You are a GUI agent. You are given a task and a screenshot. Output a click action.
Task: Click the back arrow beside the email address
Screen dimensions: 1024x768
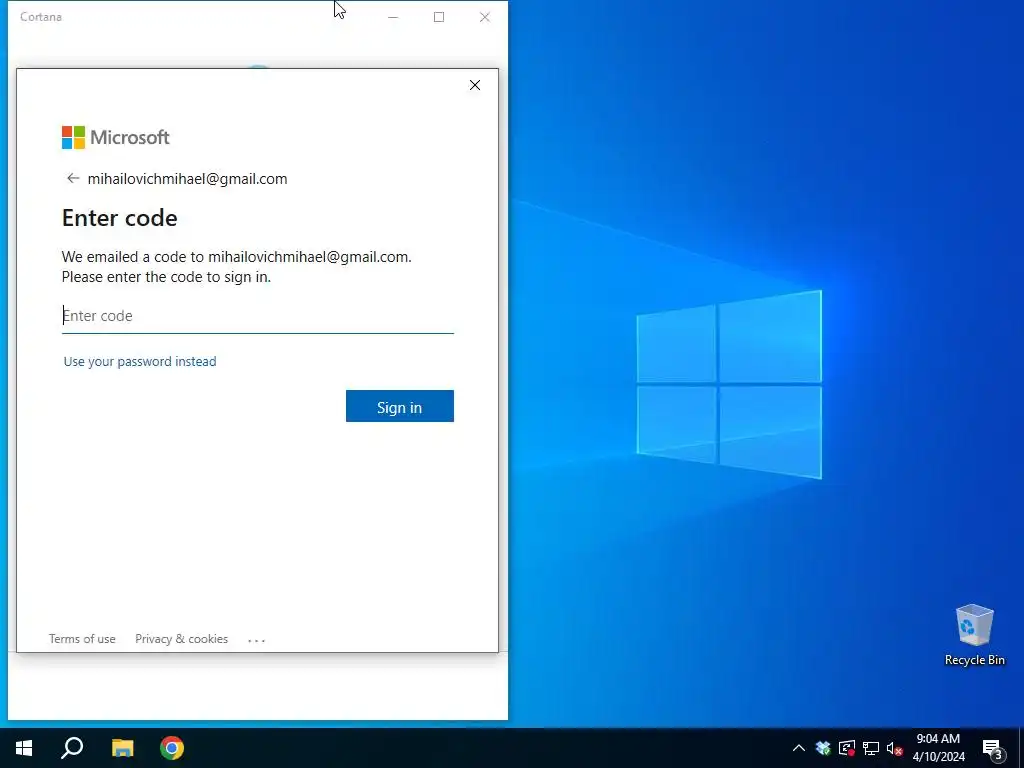pyautogui.click(x=72, y=178)
